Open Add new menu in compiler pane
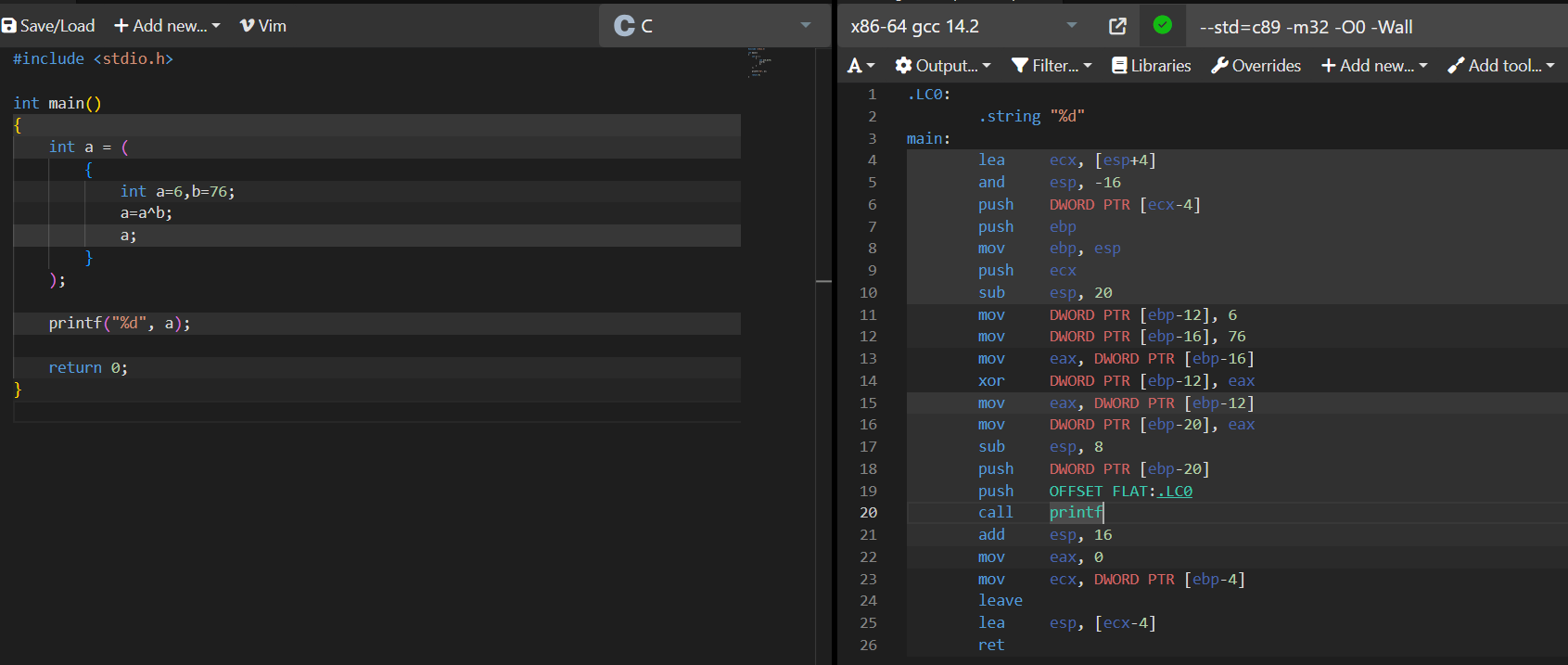 (x=1374, y=66)
